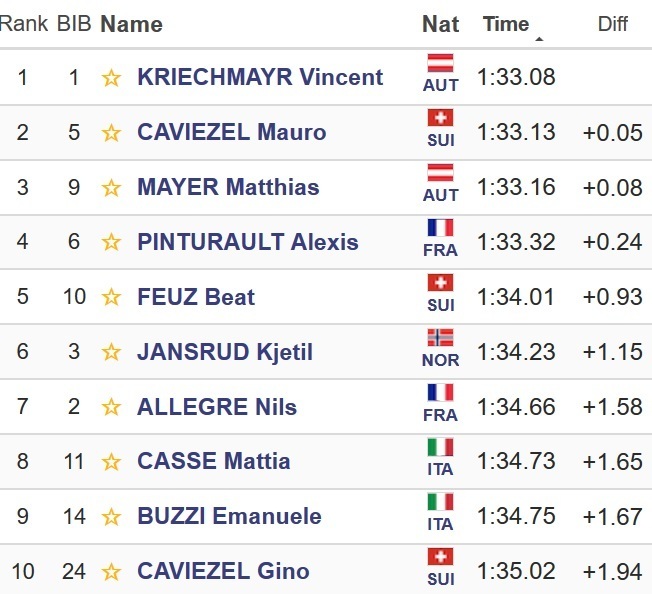652x594 pixels.
Task: Click French flag in PINTURAULT row
Action: click(x=440, y=228)
